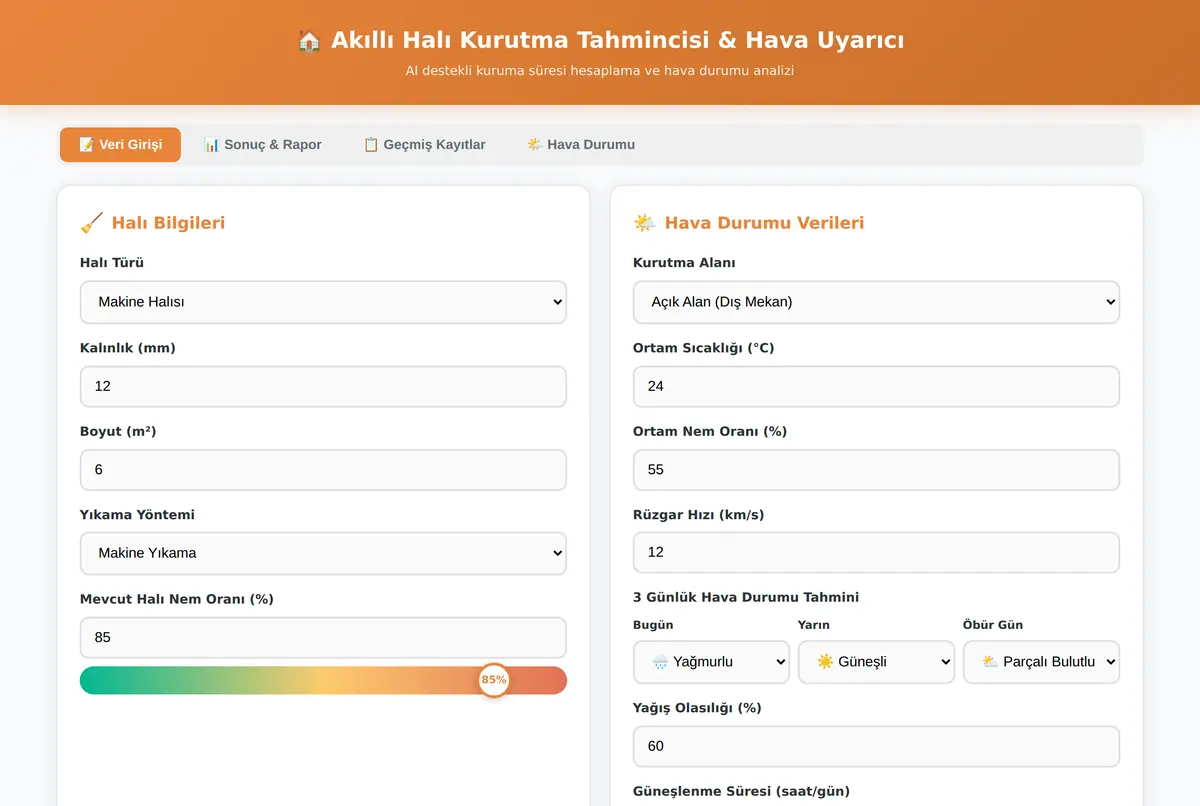
Task: Open the Sonuç & Rapor tab
Action: point(262,144)
